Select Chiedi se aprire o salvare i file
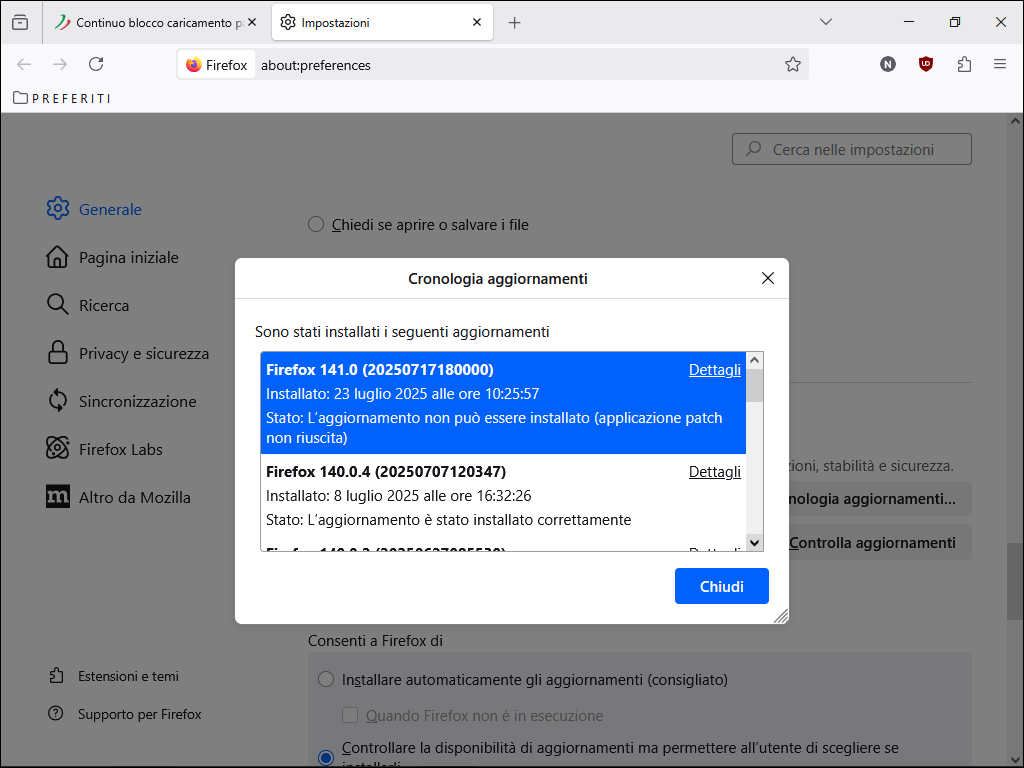 coord(316,225)
